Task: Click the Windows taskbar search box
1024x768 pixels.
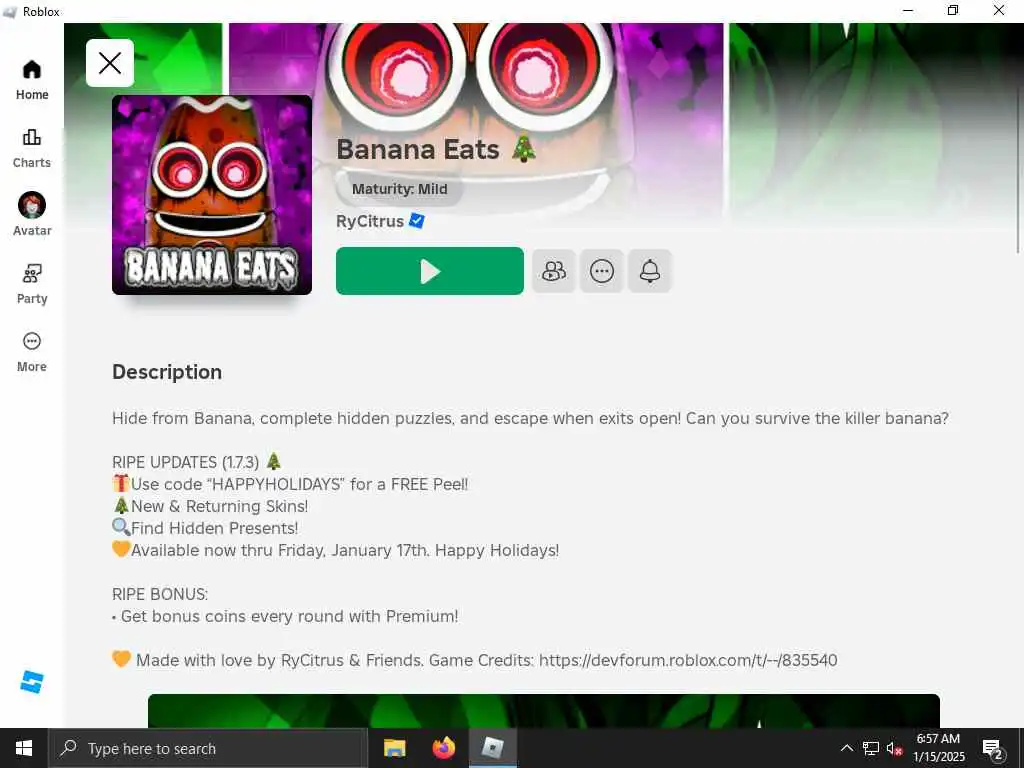Action: [x=208, y=748]
